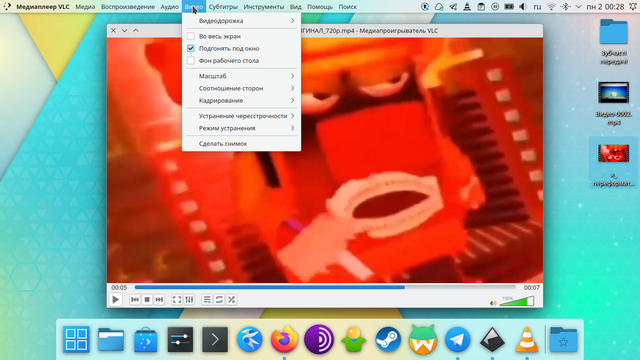Toggle remaining time display 00:07
Viewport: 640px width, 360px height.
pyautogui.click(x=531, y=287)
